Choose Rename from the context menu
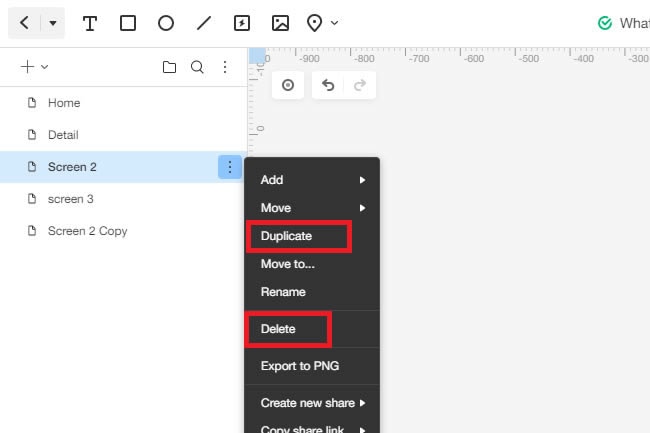The image size is (650, 433). coord(312,292)
